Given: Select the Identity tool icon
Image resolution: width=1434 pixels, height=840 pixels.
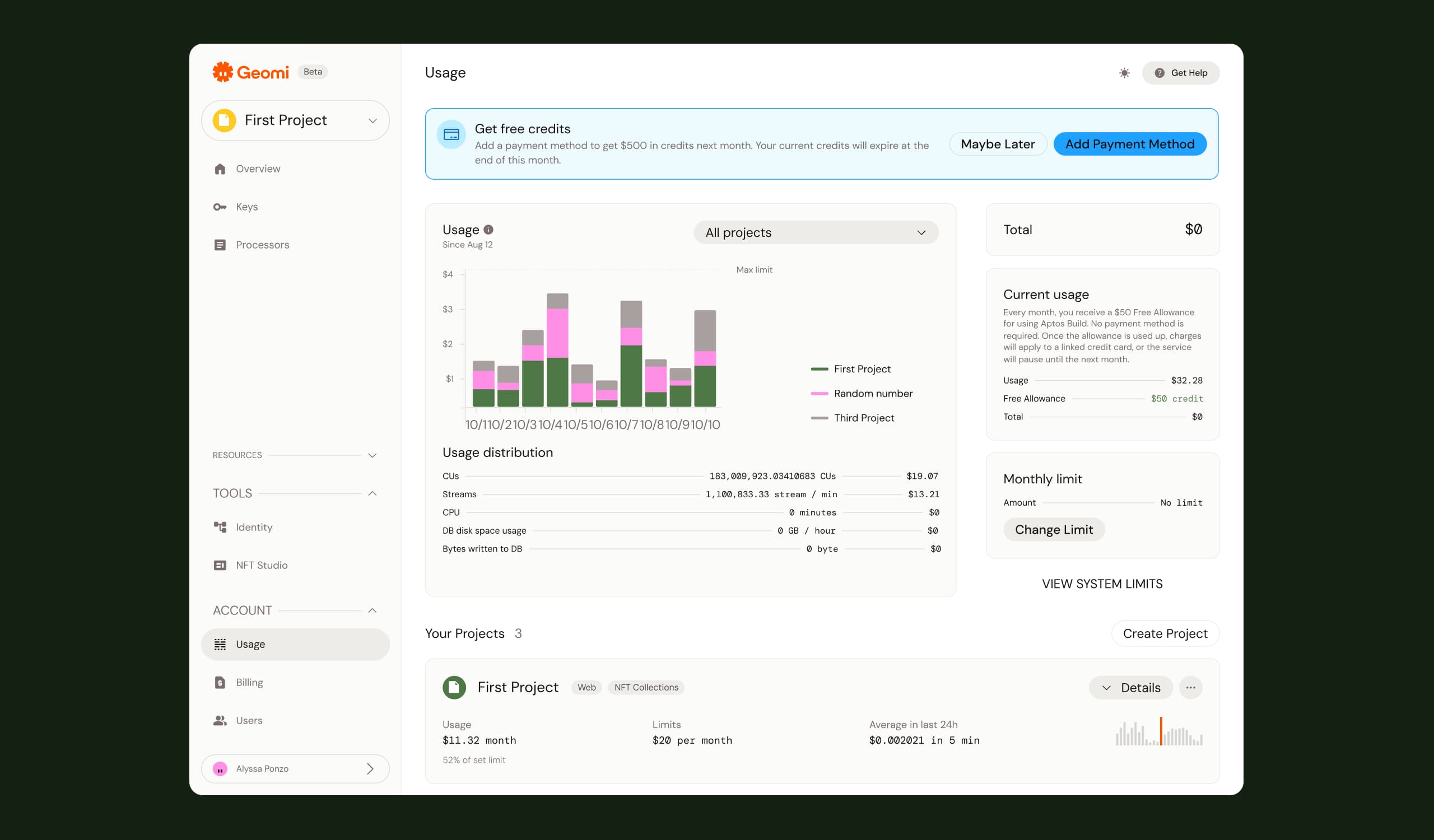Looking at the screenshot, I should tap(220, 527).
